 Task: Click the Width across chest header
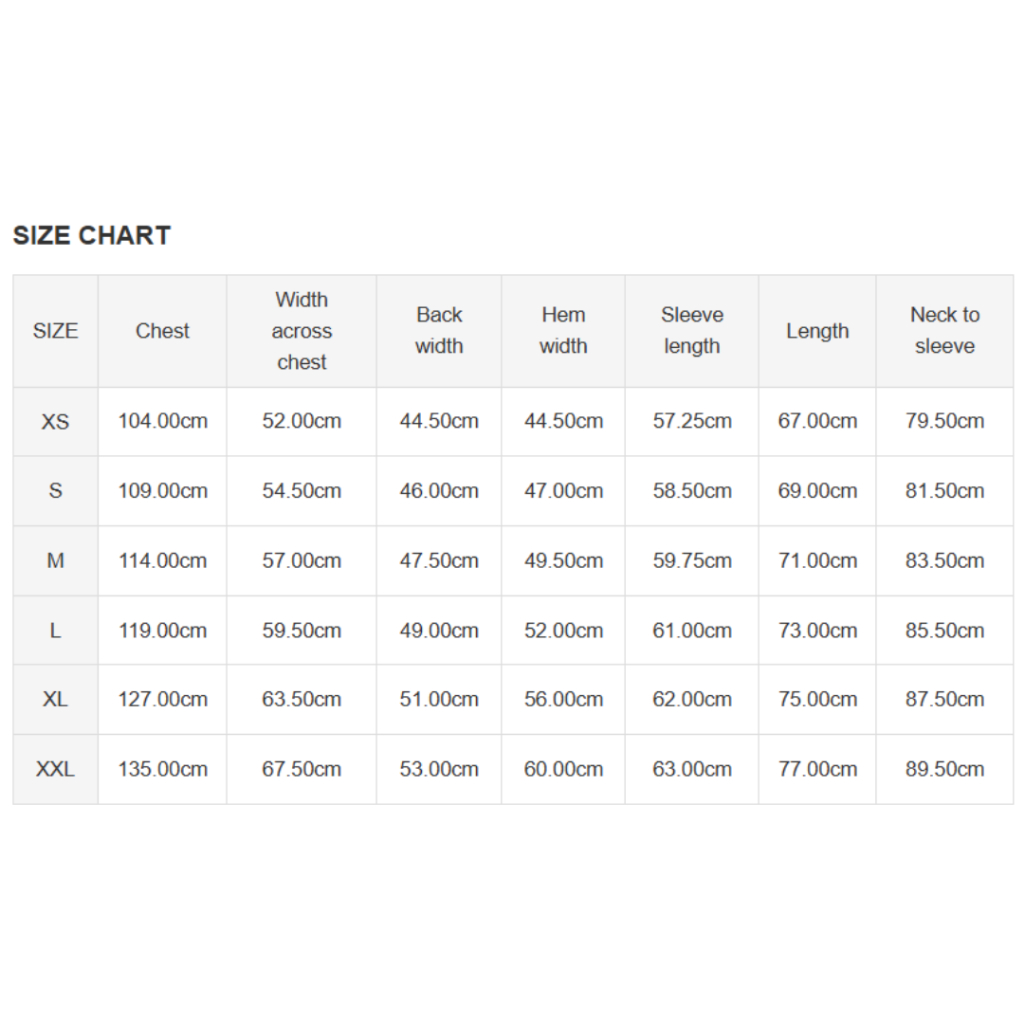pyautogui.click(x=301, y=331)
